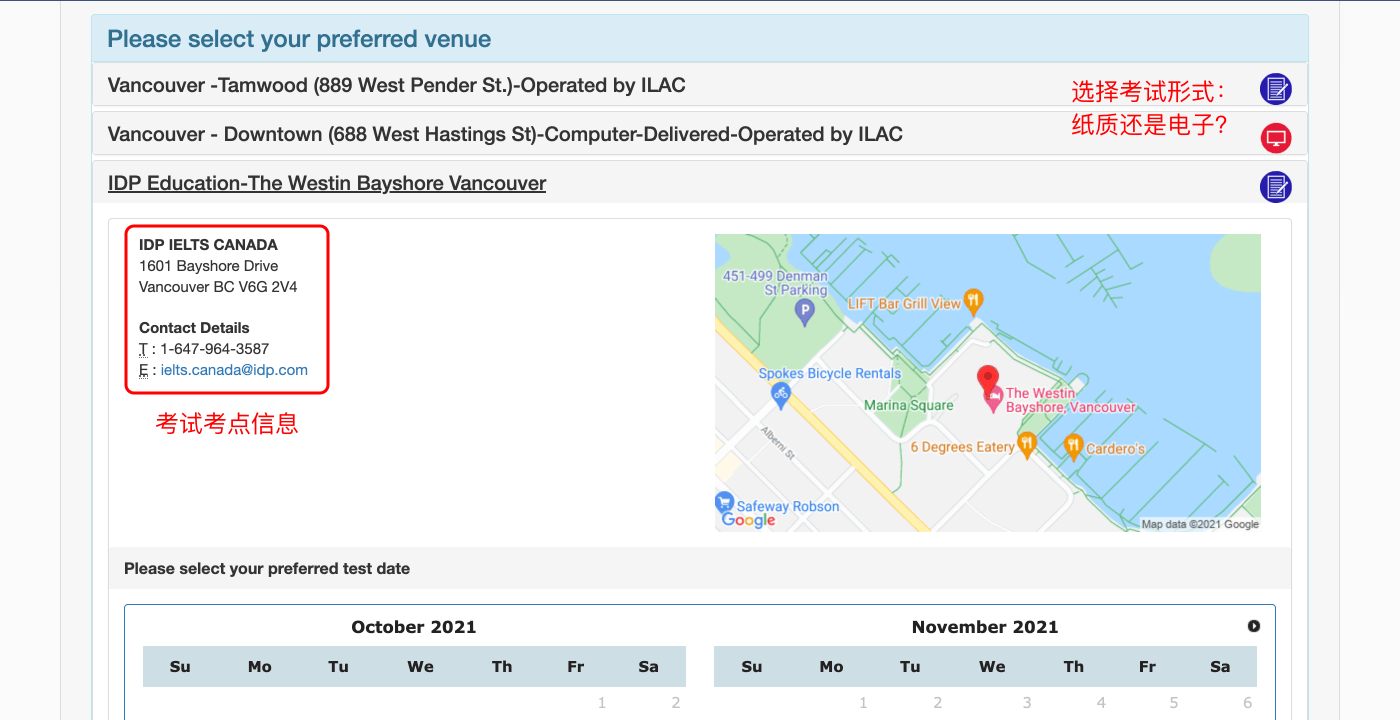Expand Vancouver Tamwood 889 West Pender venue

click(396, 85)
